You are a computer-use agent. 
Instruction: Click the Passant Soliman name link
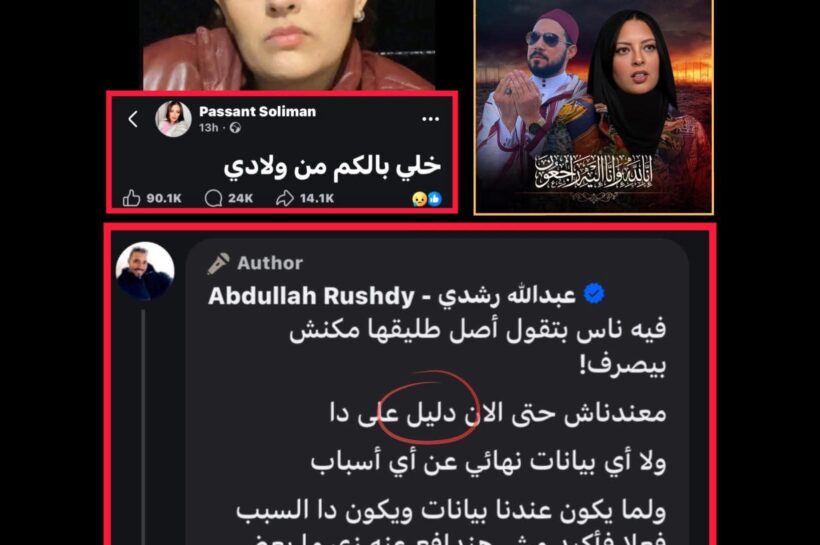click(x=257, y=111)
